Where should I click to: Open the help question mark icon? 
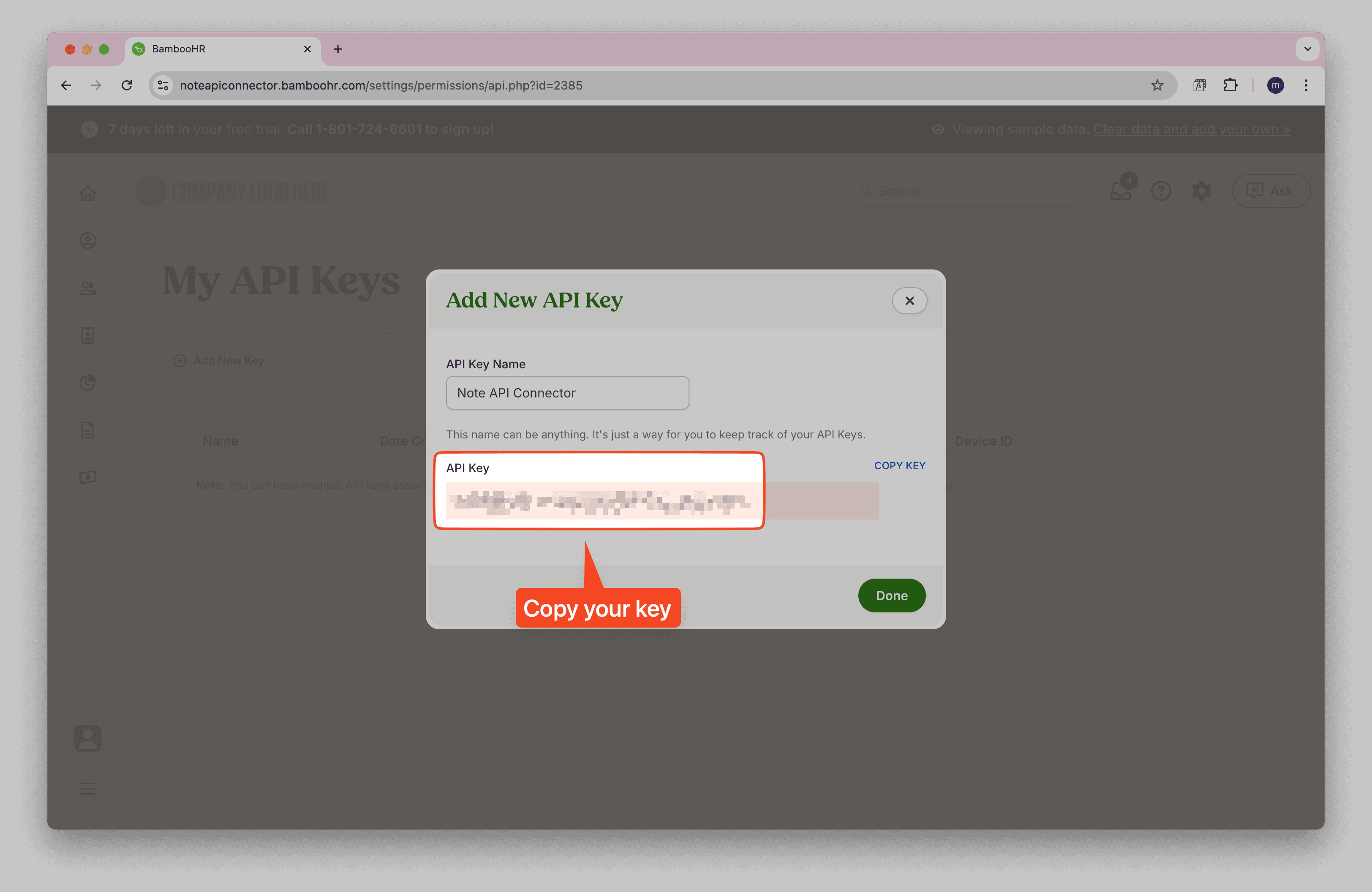click(x=1161, y=191)
